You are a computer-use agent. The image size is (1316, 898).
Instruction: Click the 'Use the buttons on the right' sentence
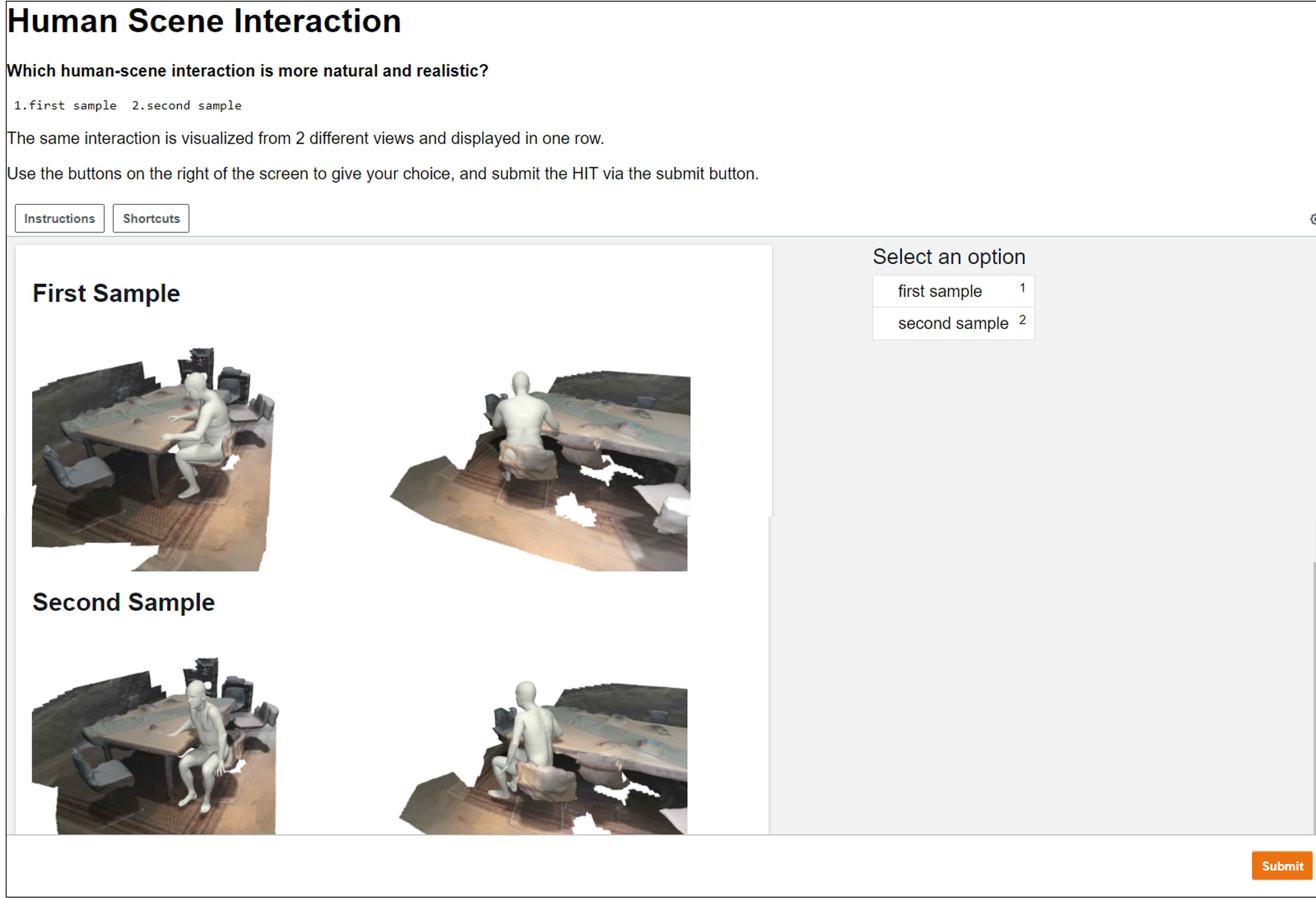click(382, 173)
